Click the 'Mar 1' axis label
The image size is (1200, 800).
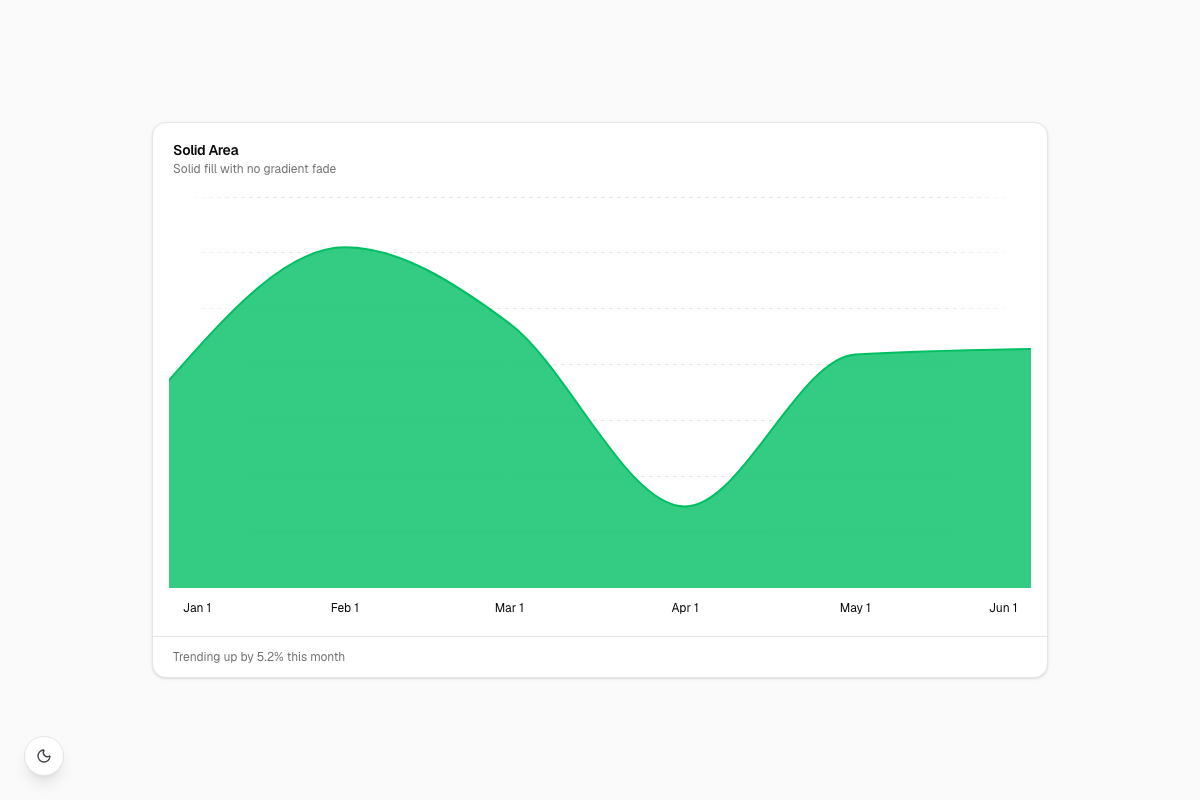(509, 608)
